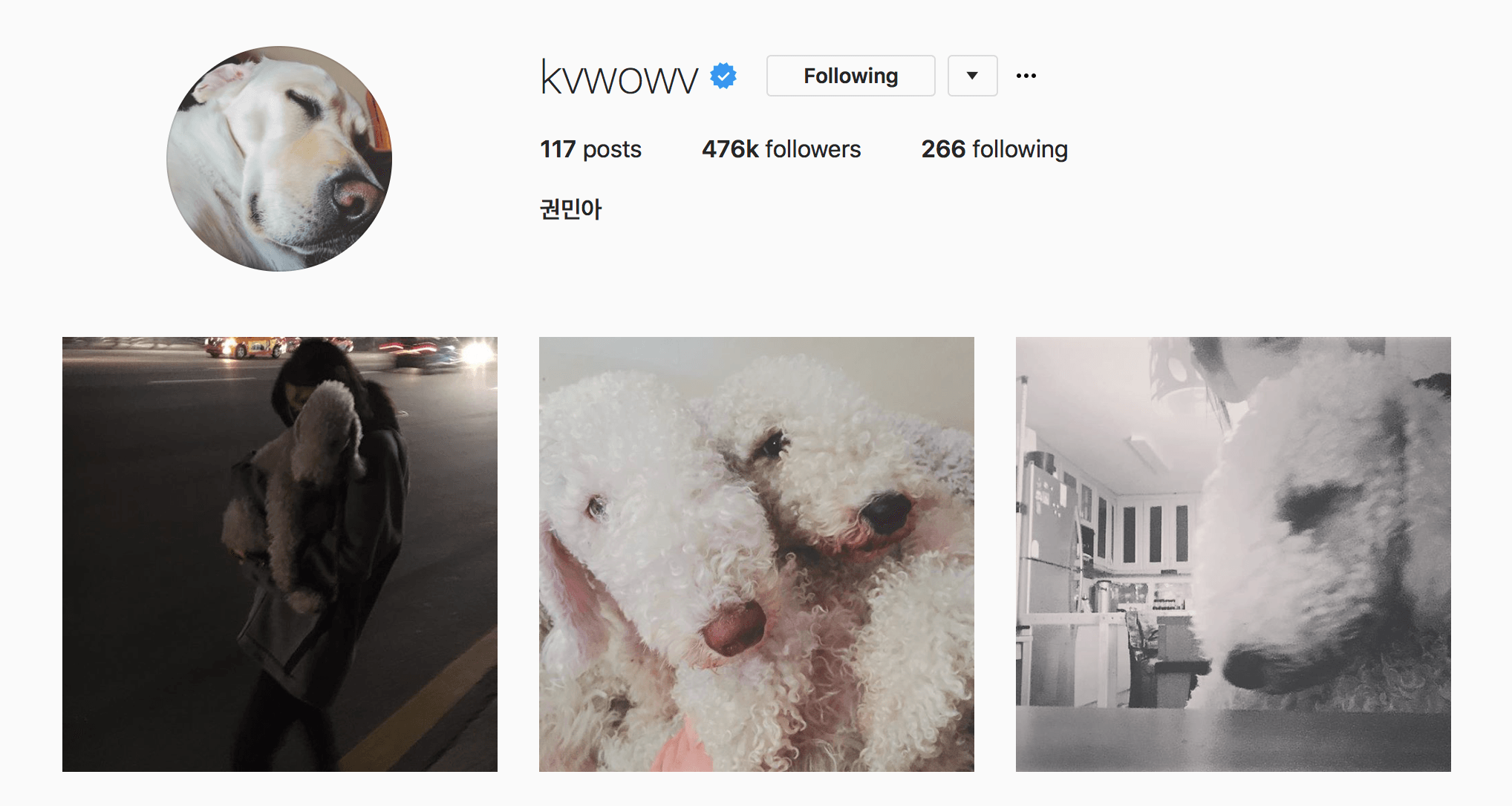Open the three-dots more options menu
1512x806 pixels.
[x=1026, y=76]
